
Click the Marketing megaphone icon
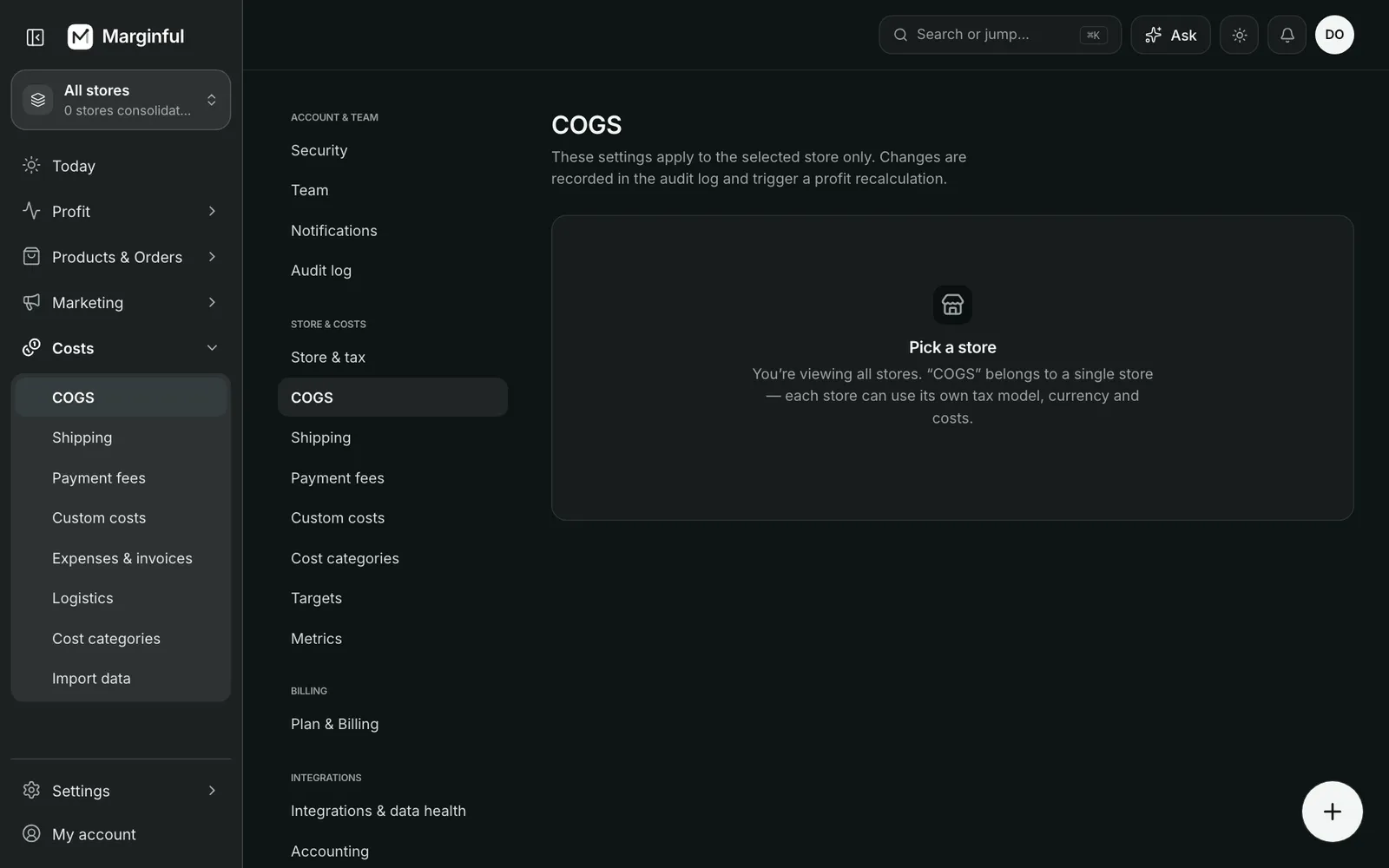pos(31,302)
